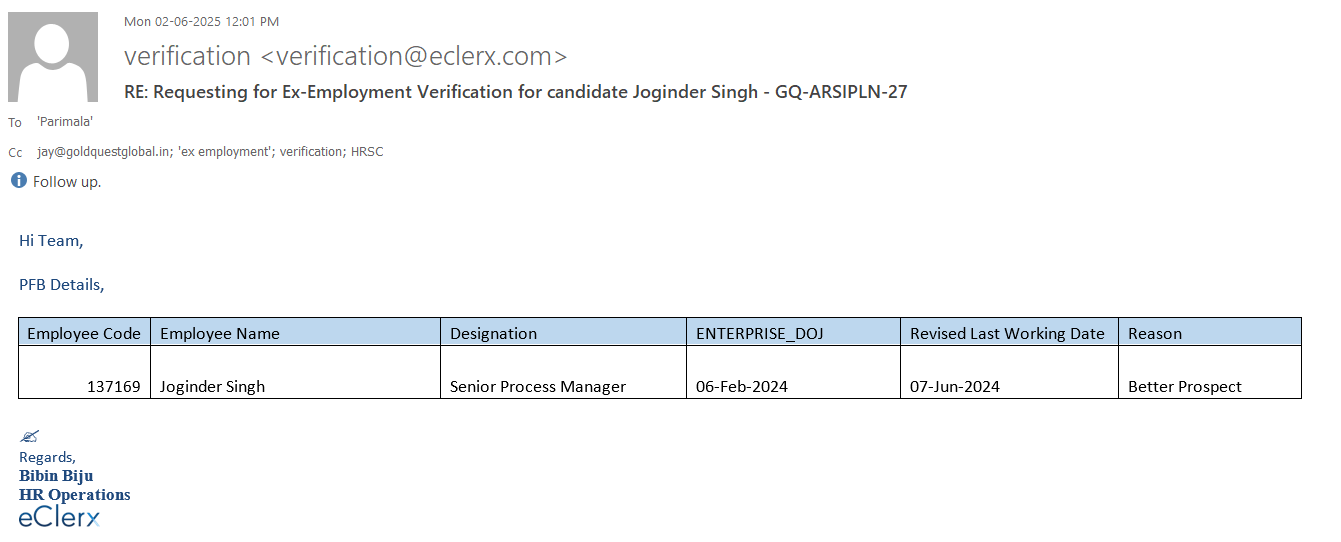Select the Employee Code header cell

tap(84, 333)
